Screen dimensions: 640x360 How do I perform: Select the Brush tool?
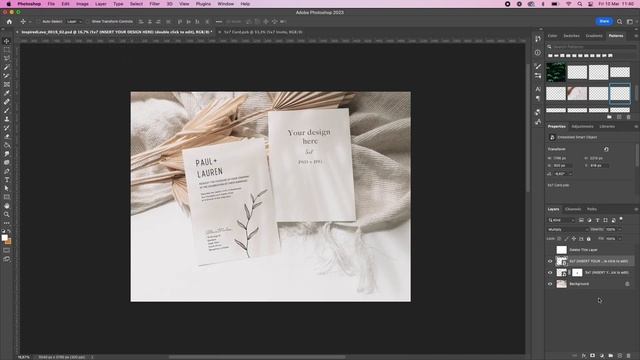(7, 111)
